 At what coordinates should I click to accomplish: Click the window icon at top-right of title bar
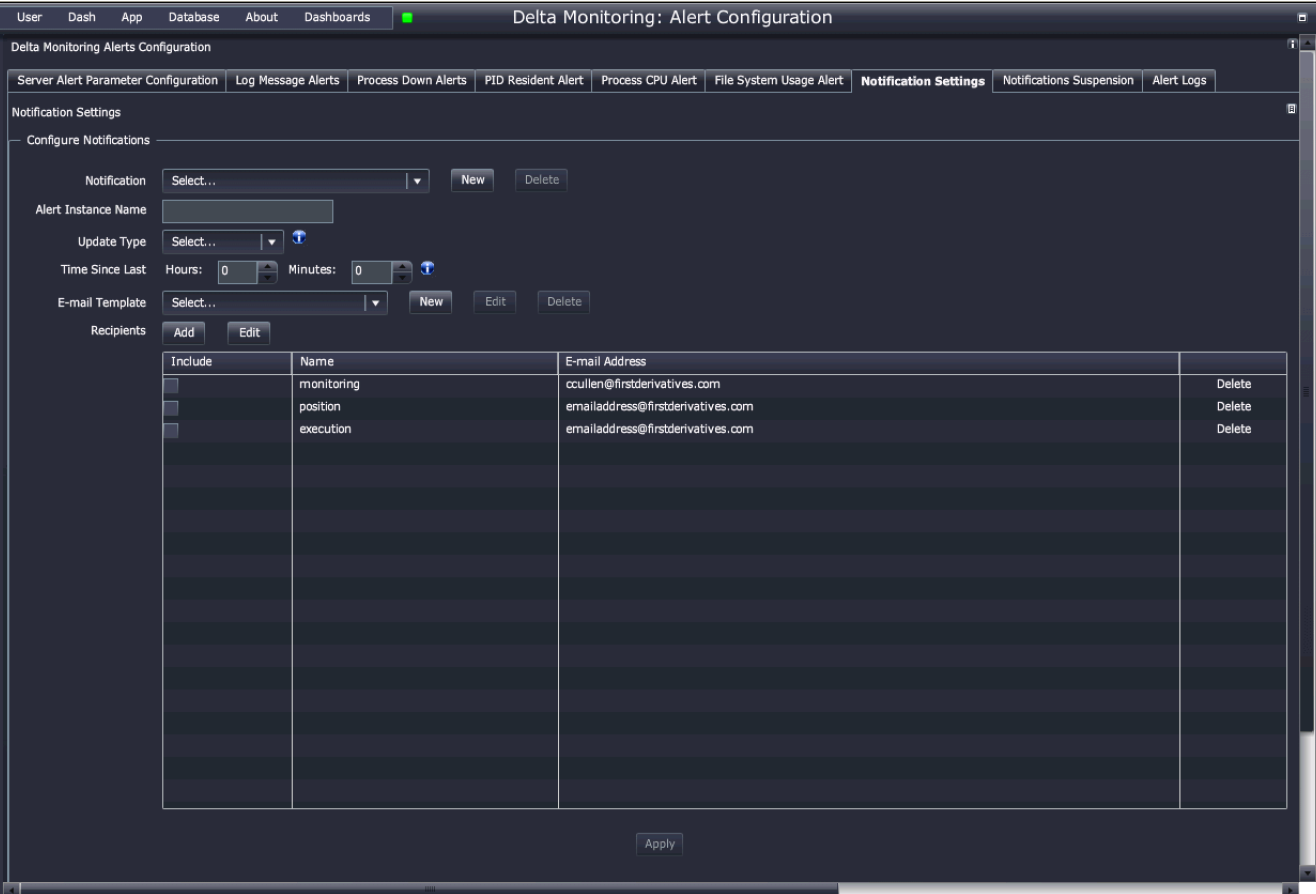(x=1302, y=18)
